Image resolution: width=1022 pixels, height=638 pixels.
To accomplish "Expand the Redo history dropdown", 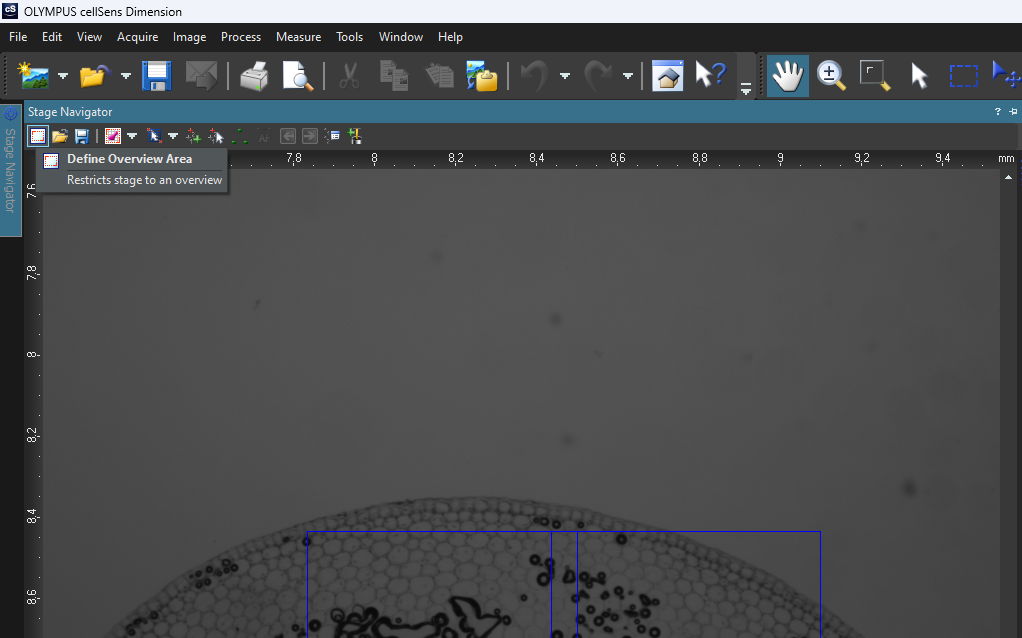I will [x=628, y=76].
